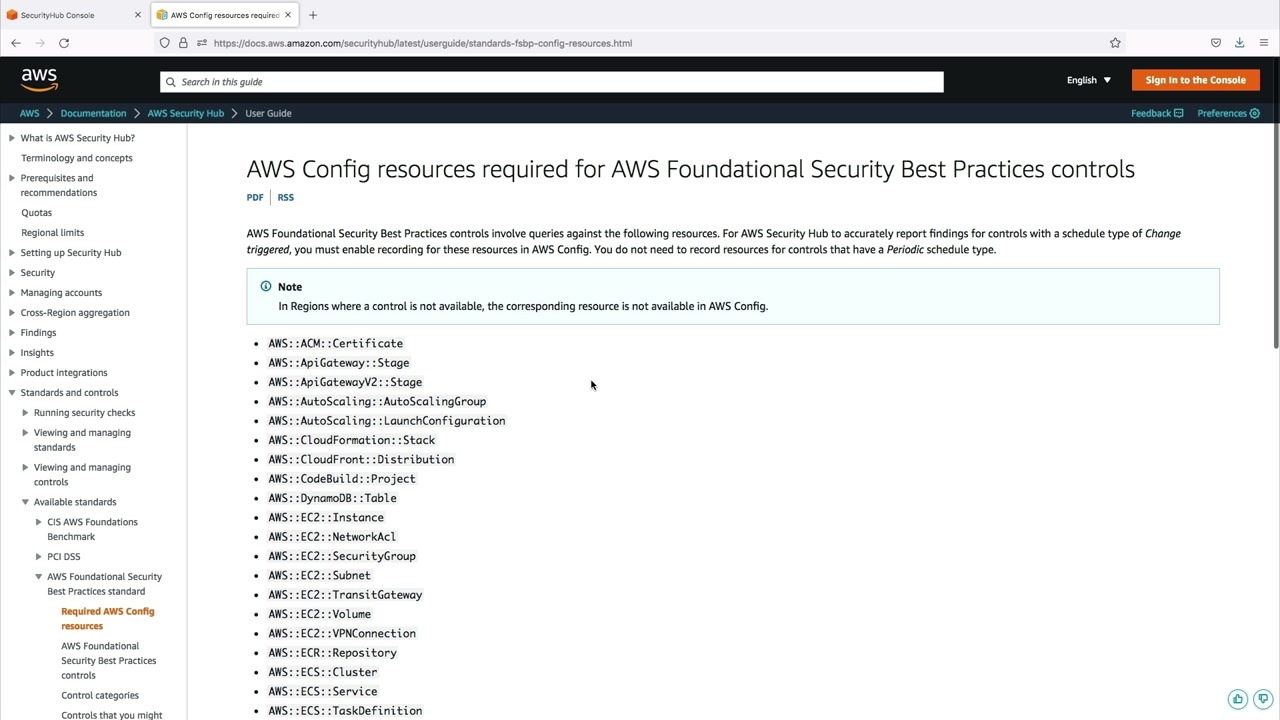Viewport: 1280px width, 720px height.
Task: Click the thumbs up feedback icon
Action: pos(1238,699)
